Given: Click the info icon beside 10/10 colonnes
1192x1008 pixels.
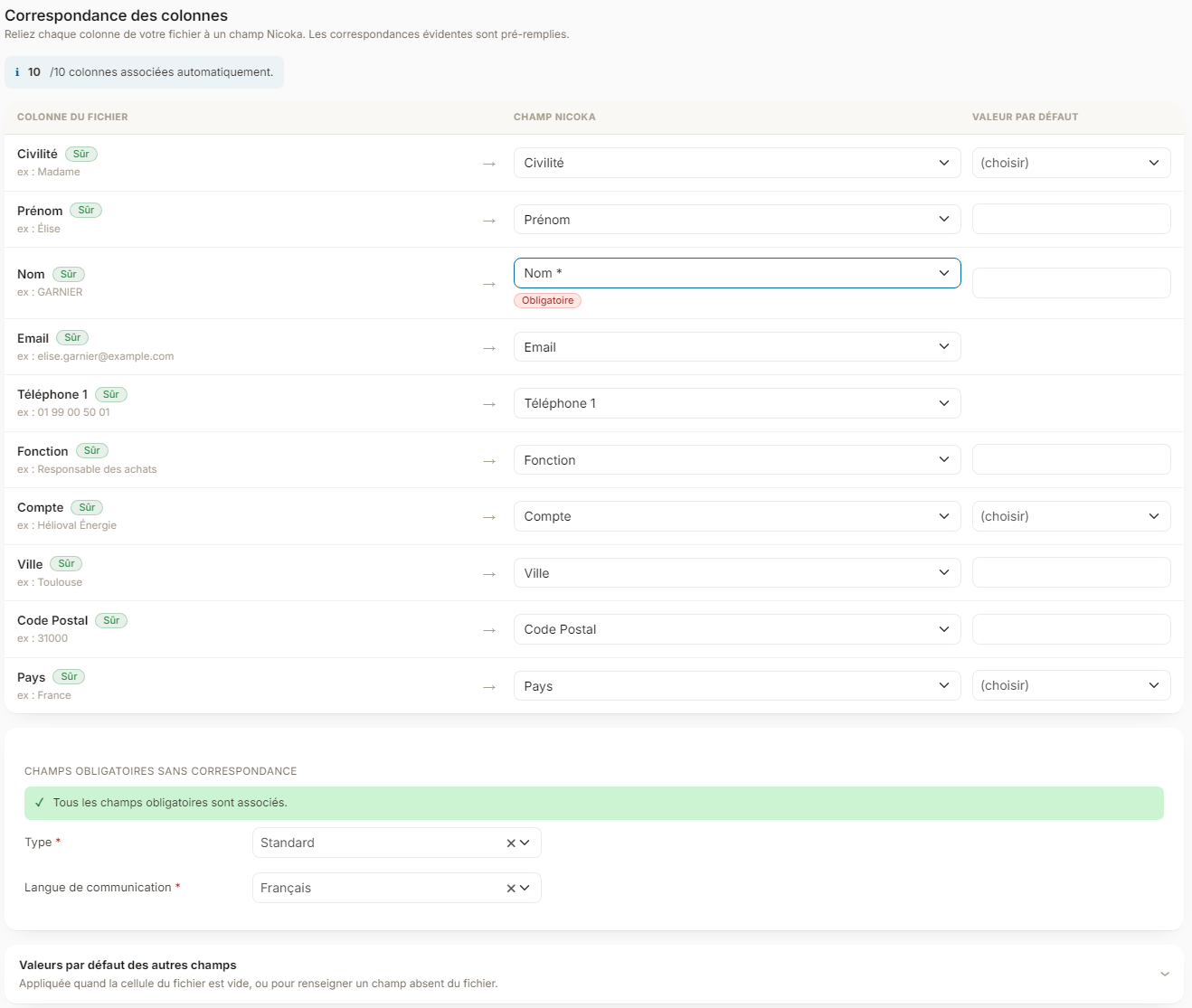Looking at the screenshot, I should point(17,72).
